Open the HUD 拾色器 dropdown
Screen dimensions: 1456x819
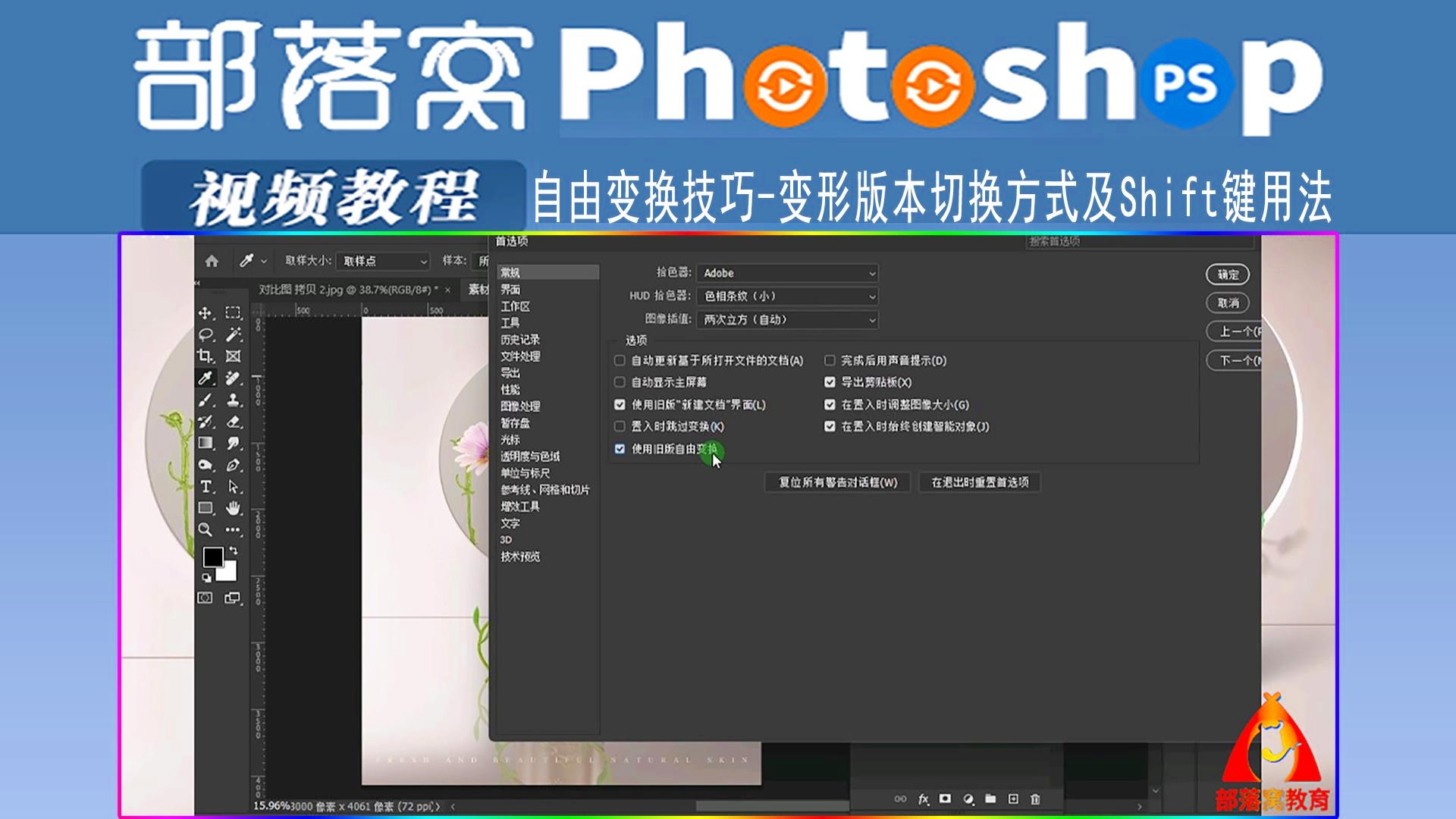click(787, 297)
